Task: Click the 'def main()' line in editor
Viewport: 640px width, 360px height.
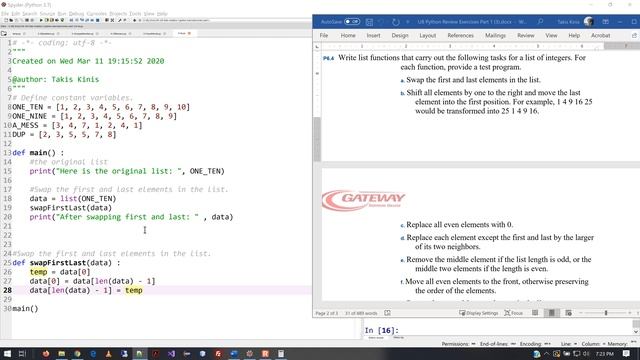Action: coord(38,153)
